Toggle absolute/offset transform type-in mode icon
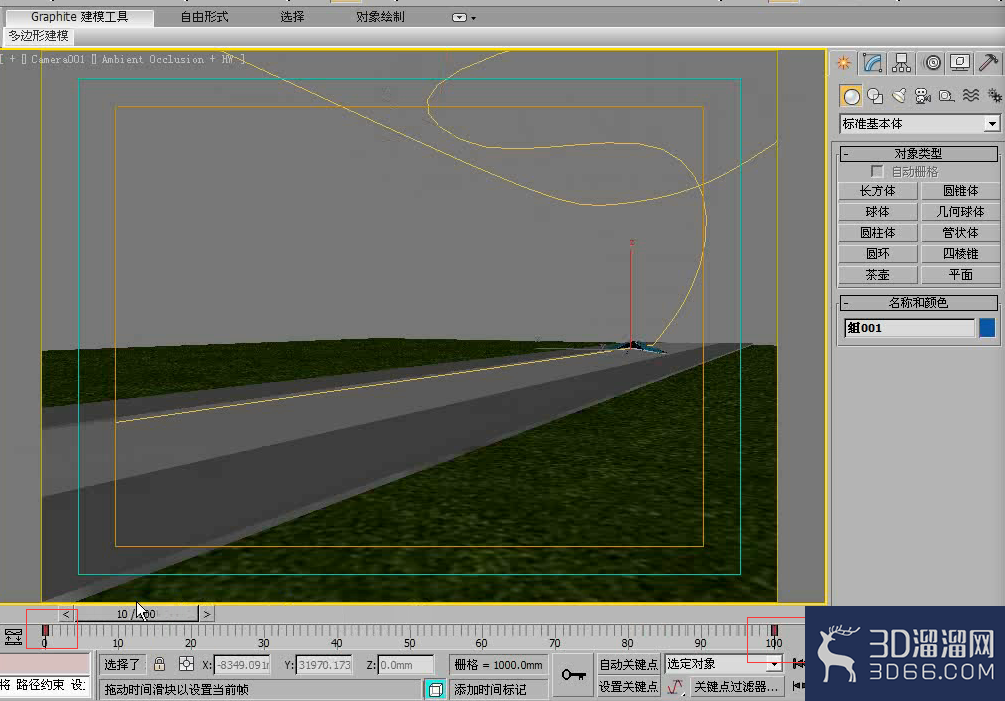 coord(186,664)
